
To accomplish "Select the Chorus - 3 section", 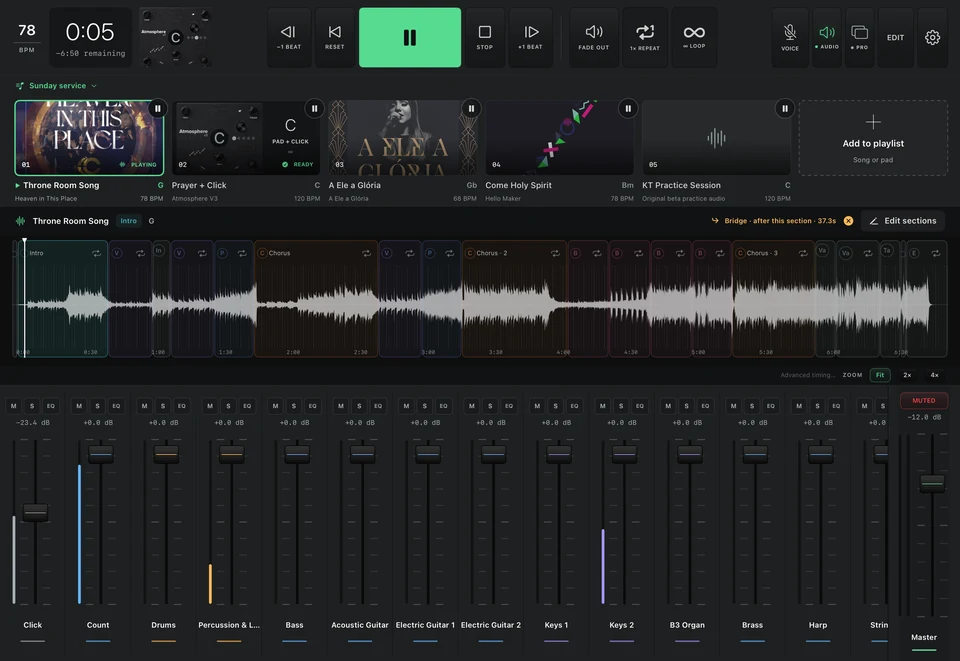I will coord(773,298).
